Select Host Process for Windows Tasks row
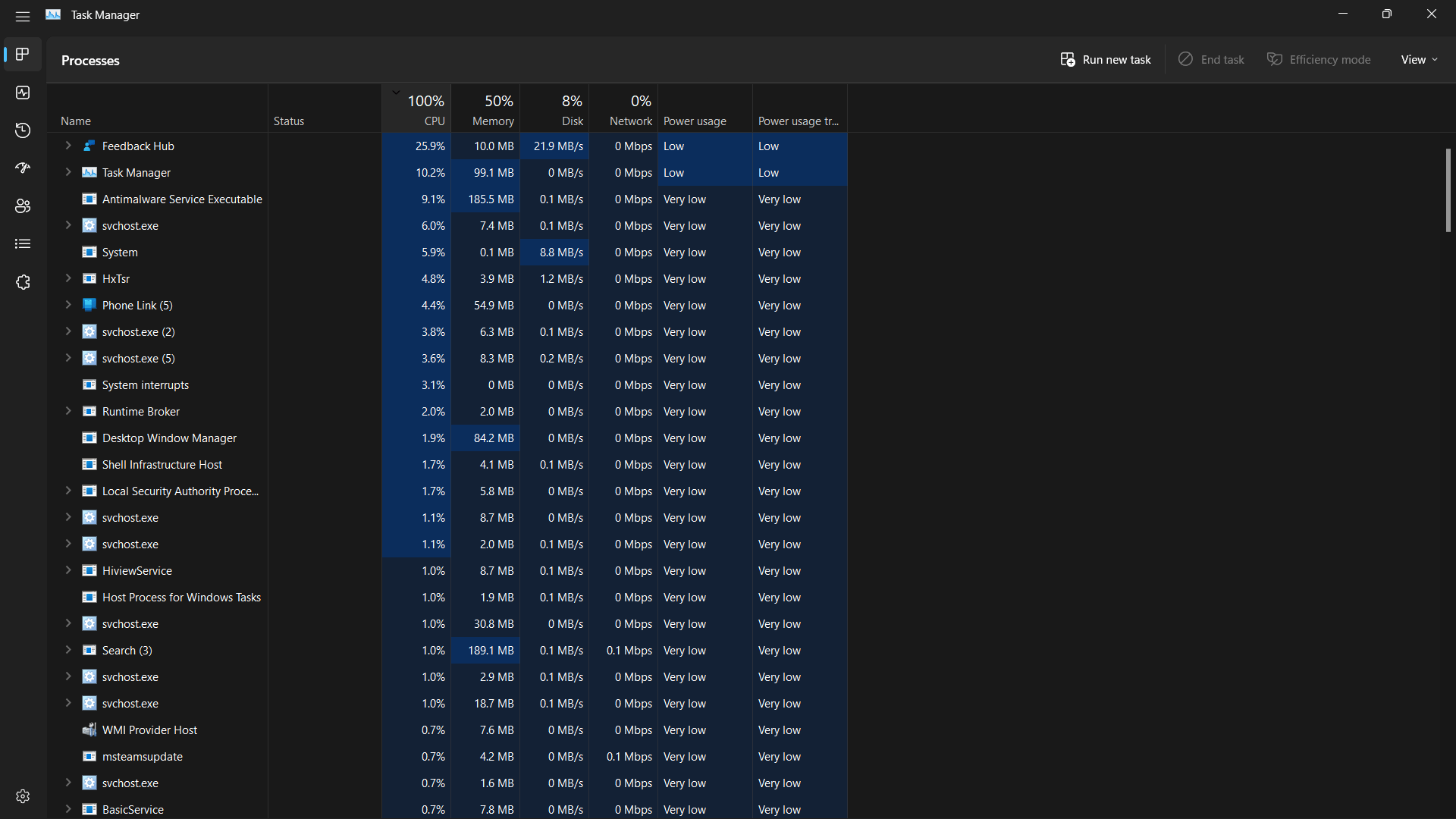This screenshot has width=1456, height=819. [x=447, y=597]
